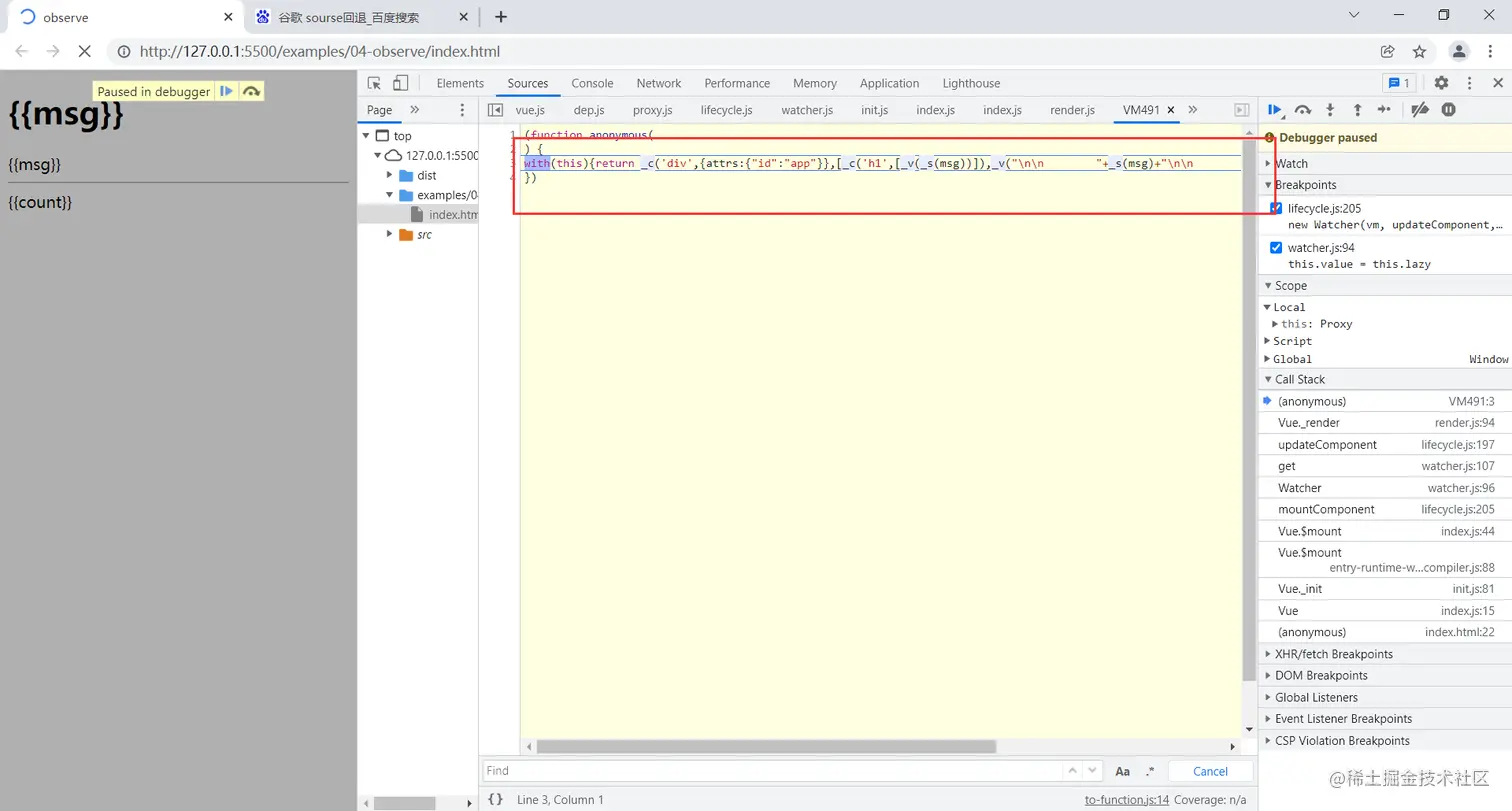Screen dimensions: 1512x811
Task: Select the Step over next function call icon
Action: click(1302, 110)
